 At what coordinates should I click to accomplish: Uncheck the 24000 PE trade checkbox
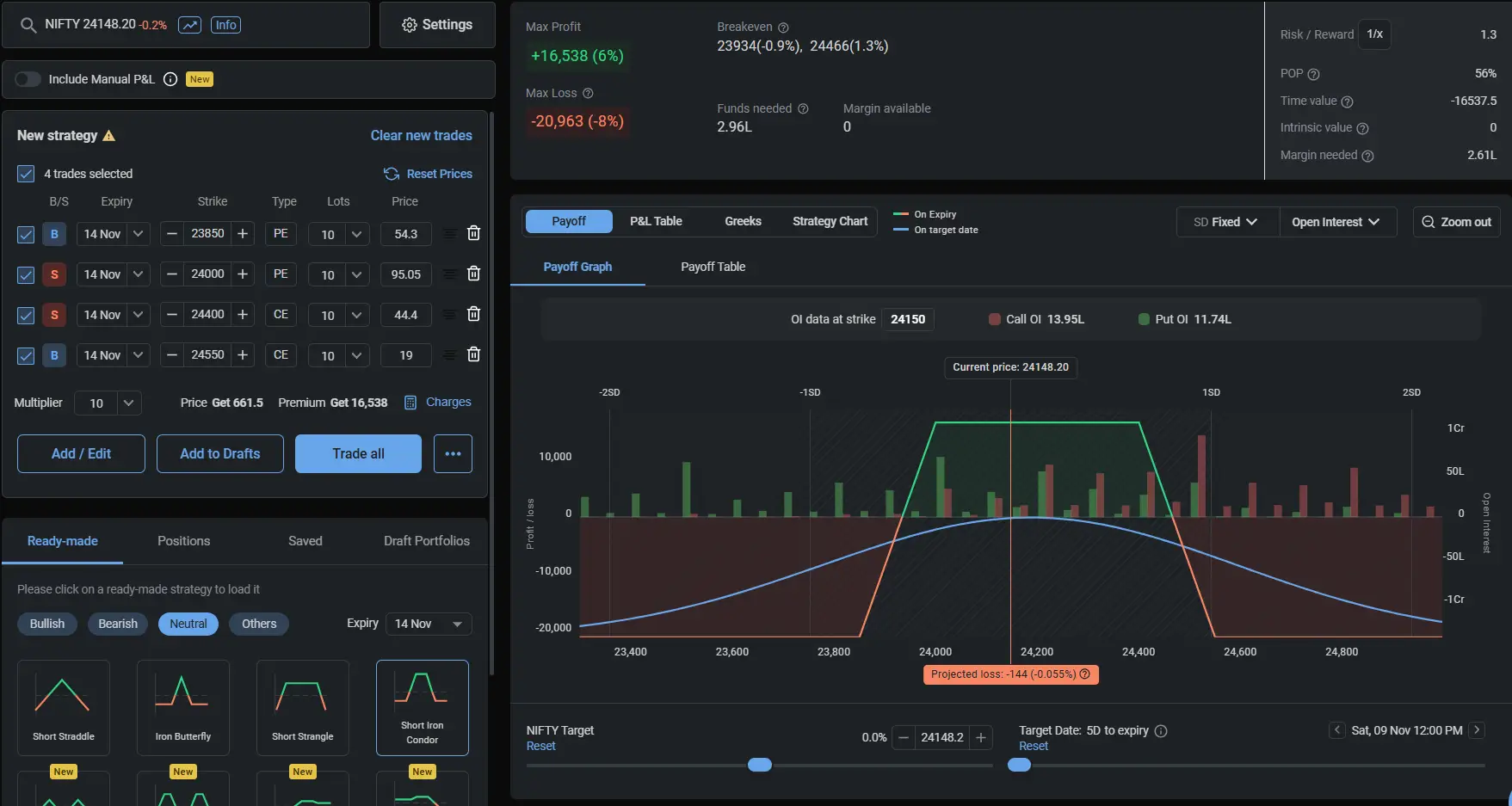[26, 274]
